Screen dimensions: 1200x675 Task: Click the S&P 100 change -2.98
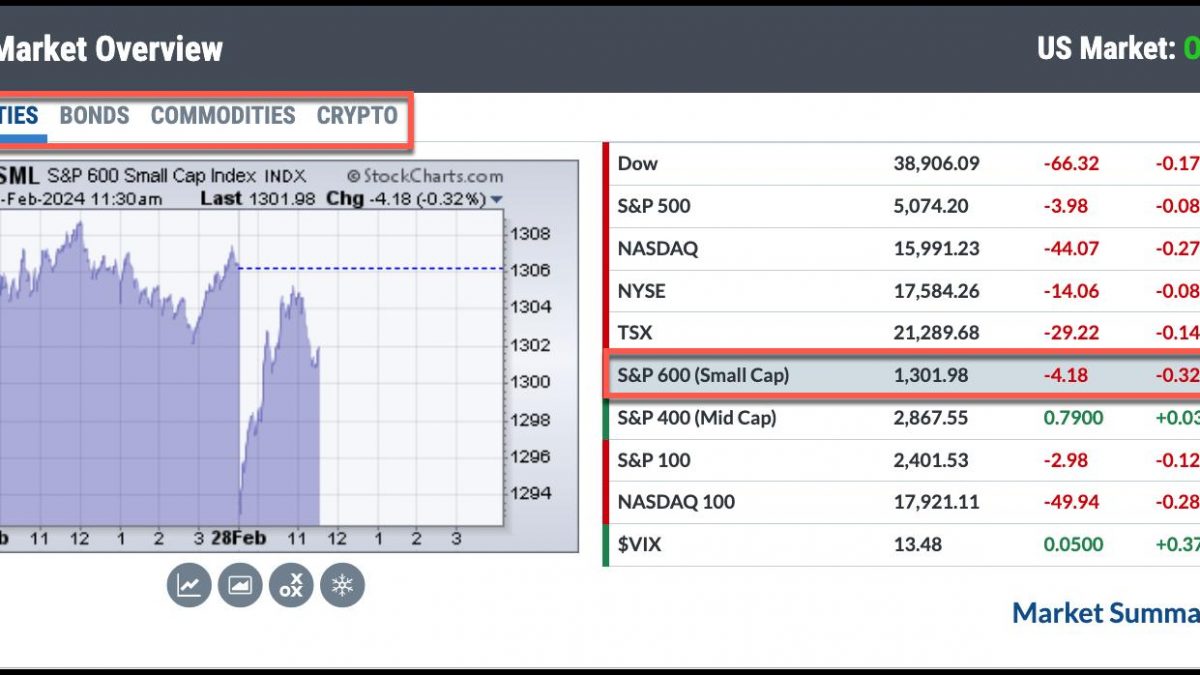click(1066, 460)
